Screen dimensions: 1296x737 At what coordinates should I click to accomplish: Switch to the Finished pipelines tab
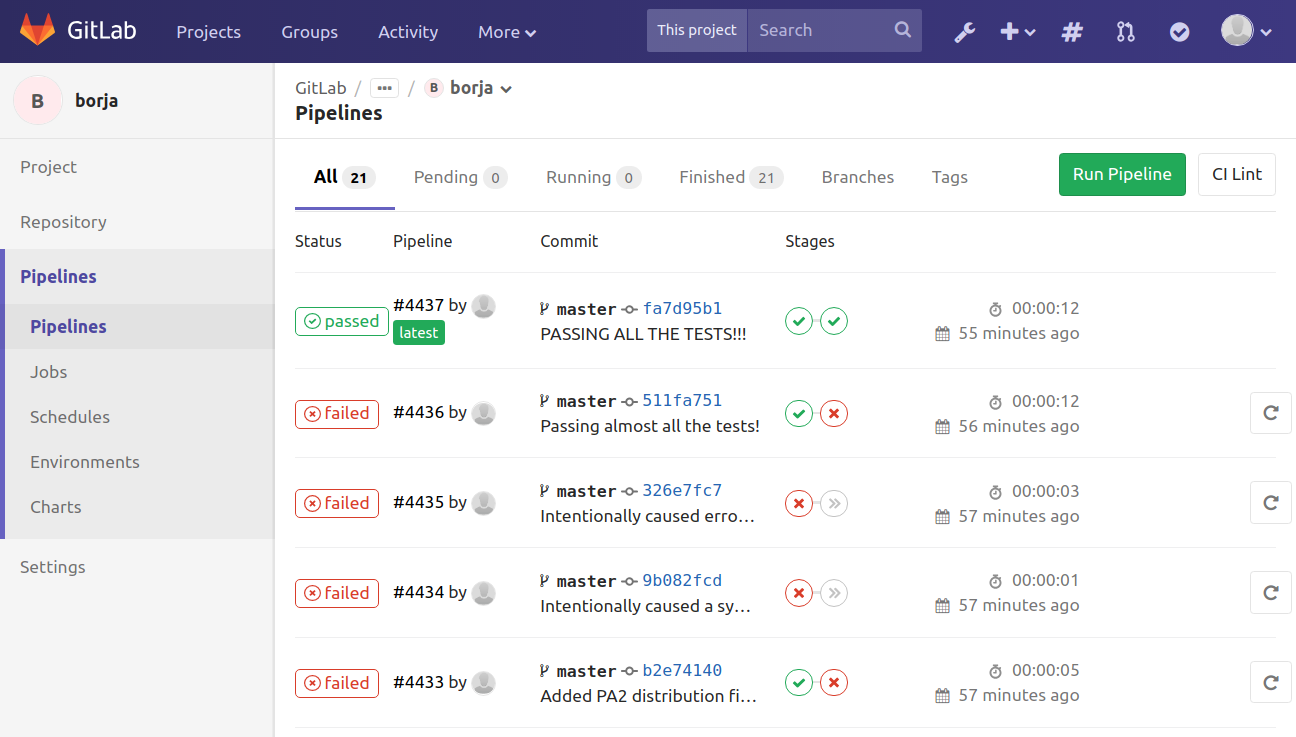(730, 177)
